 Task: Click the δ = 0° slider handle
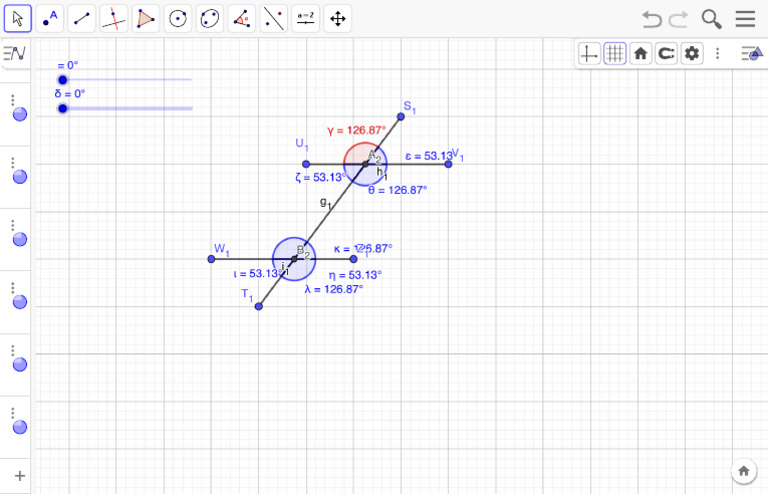(x=63, y=108)
